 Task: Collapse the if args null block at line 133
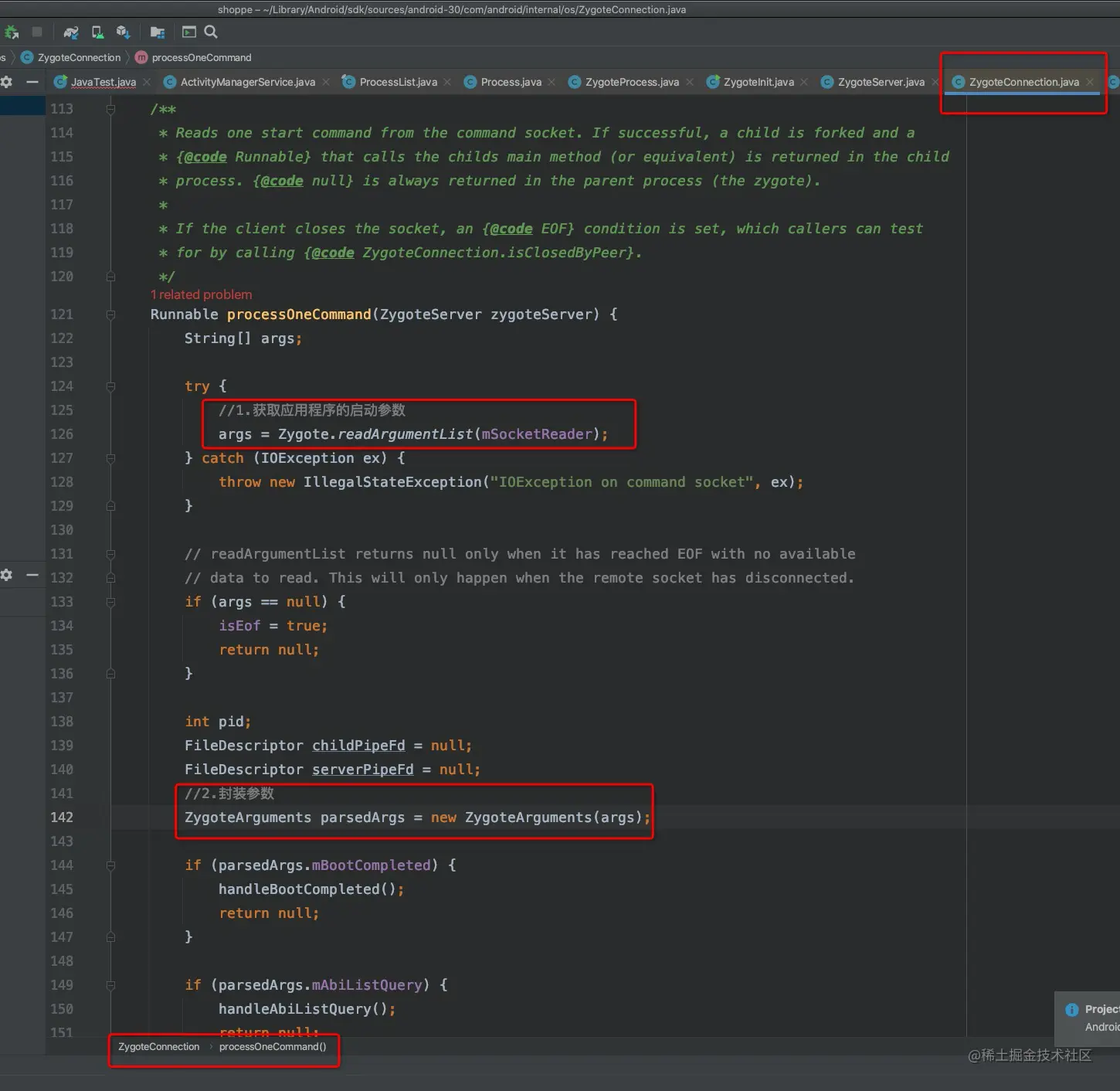point(110,602)
